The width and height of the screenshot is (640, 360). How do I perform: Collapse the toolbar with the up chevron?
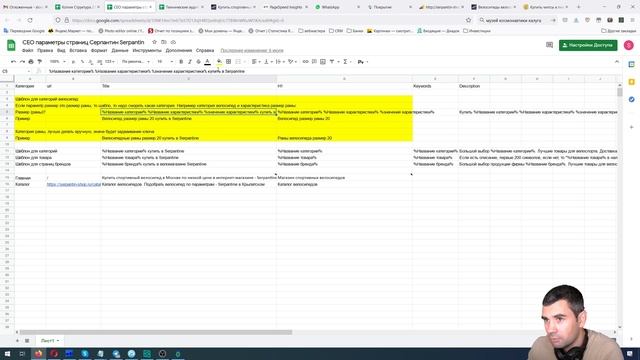tap(617, 62)
